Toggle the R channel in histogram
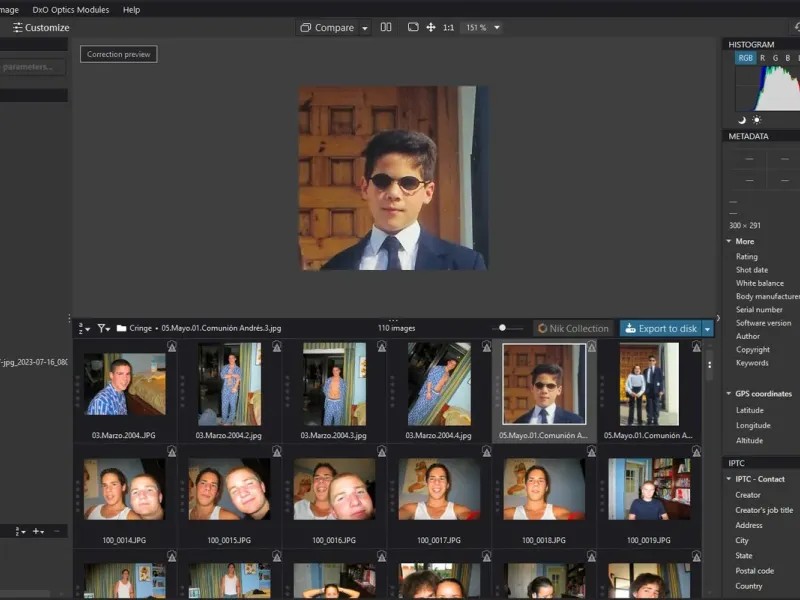Image resolution: width=800 pixels, height=600 pixels. [762, 58]
